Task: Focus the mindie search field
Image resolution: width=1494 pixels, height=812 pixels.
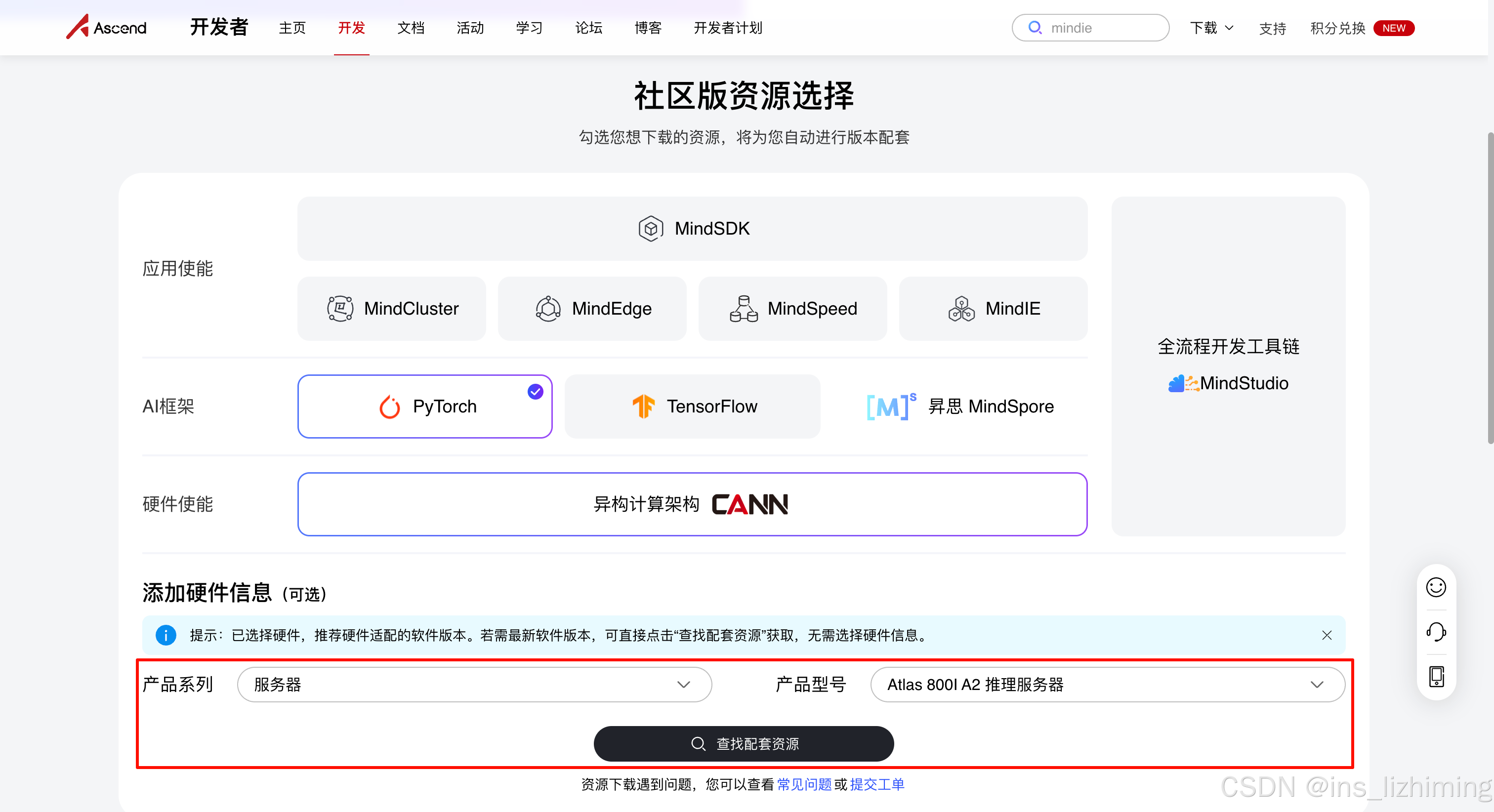Action: (x=1102, y=28)
